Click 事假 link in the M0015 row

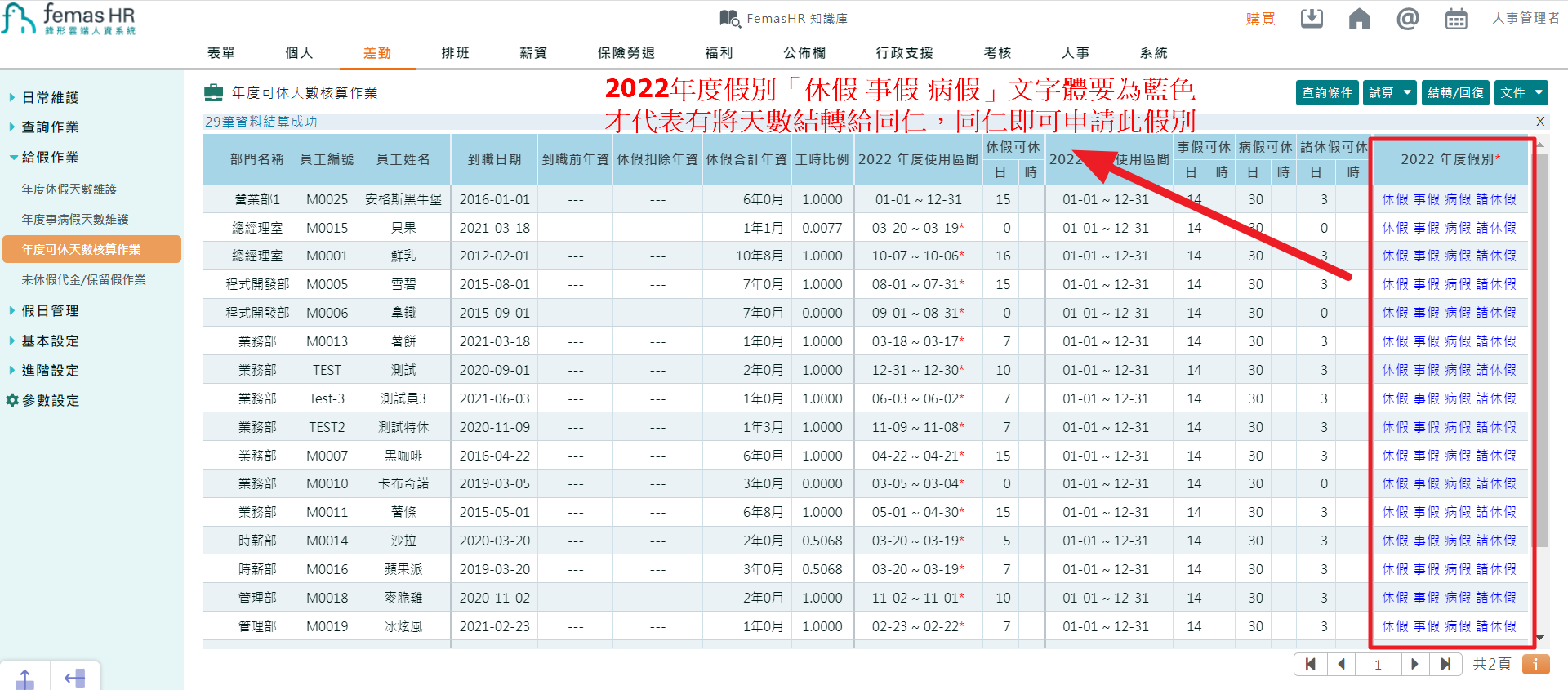(1427, 228)
